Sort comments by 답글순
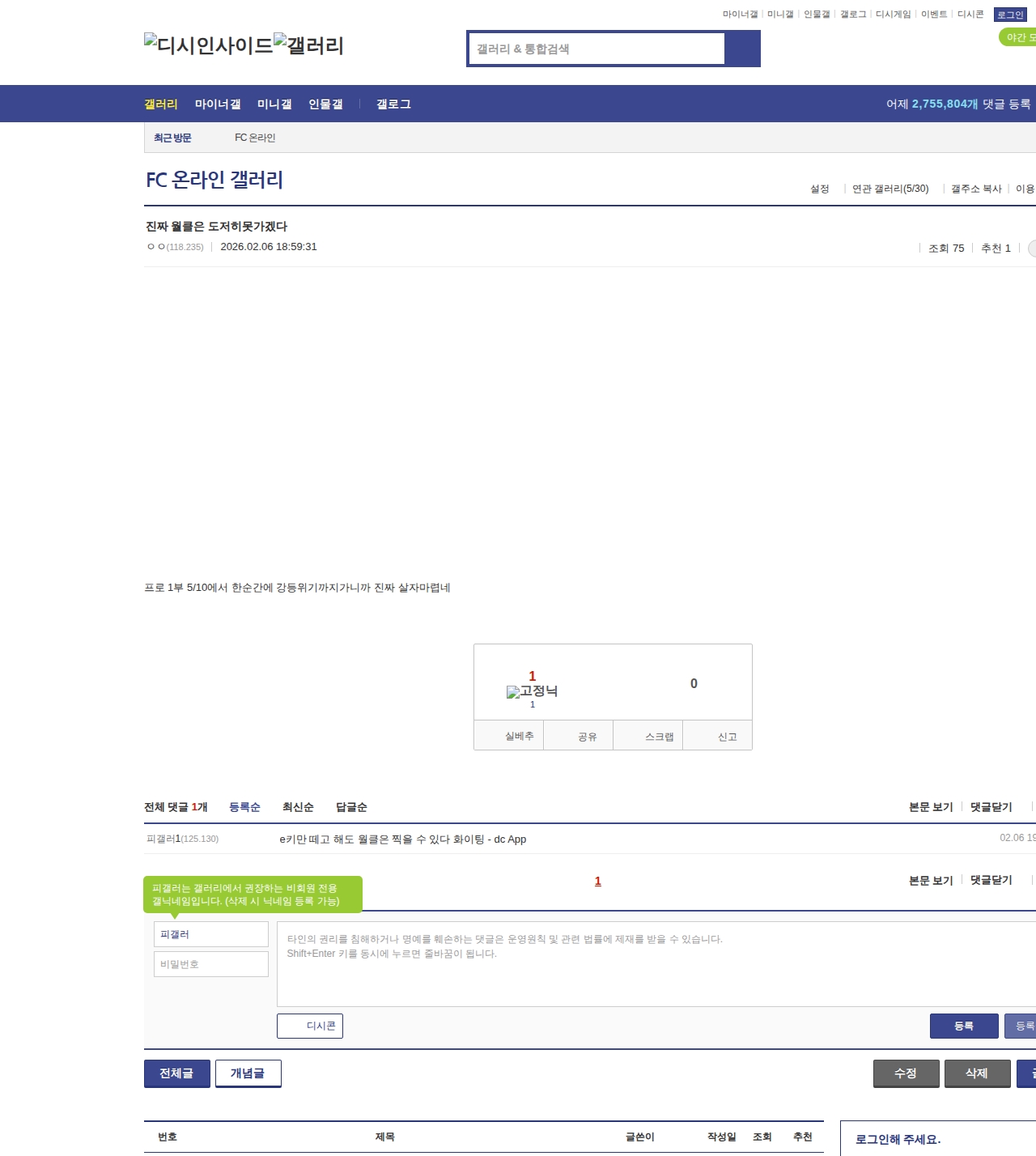This screenshot has height=1156, width=1036. point(351,807)
